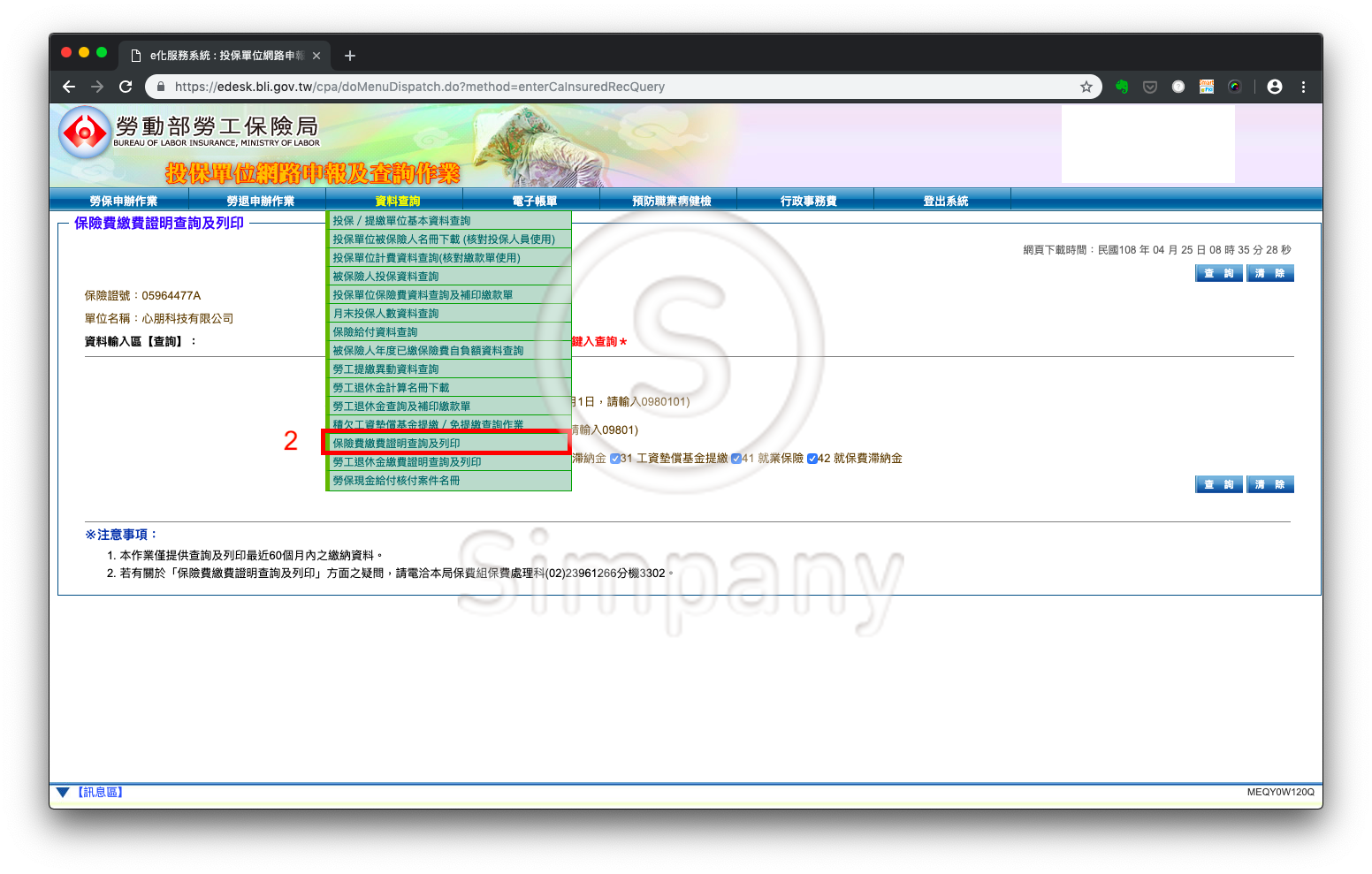Viewport: 1372px width, 874px height.
Task: Open Chrome's three-dot menu
Action: coord(1303,87)
